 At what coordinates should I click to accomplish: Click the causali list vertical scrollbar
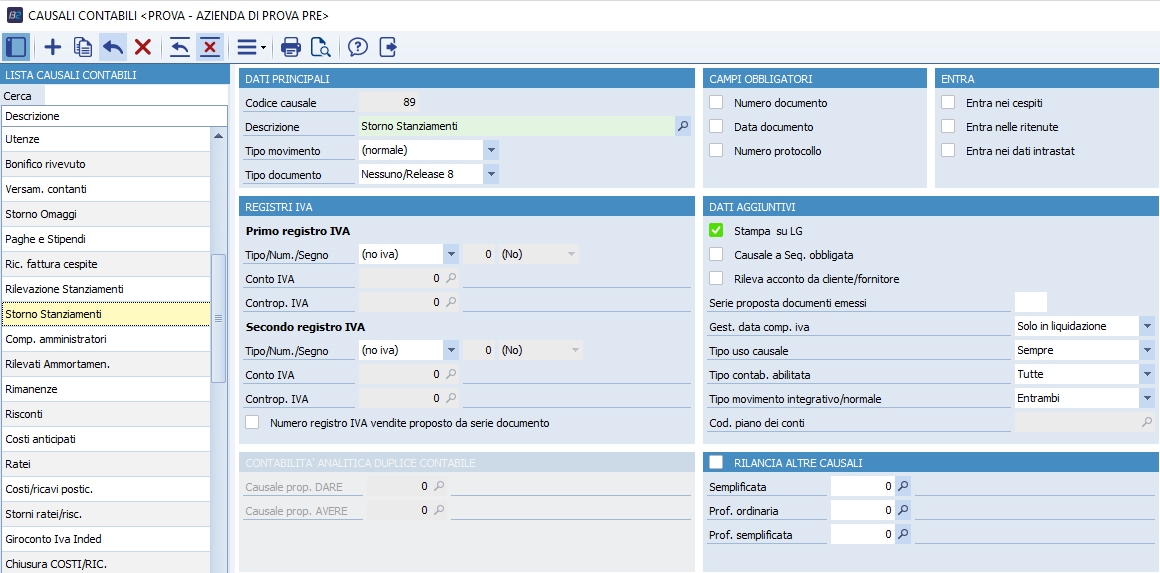219,318
